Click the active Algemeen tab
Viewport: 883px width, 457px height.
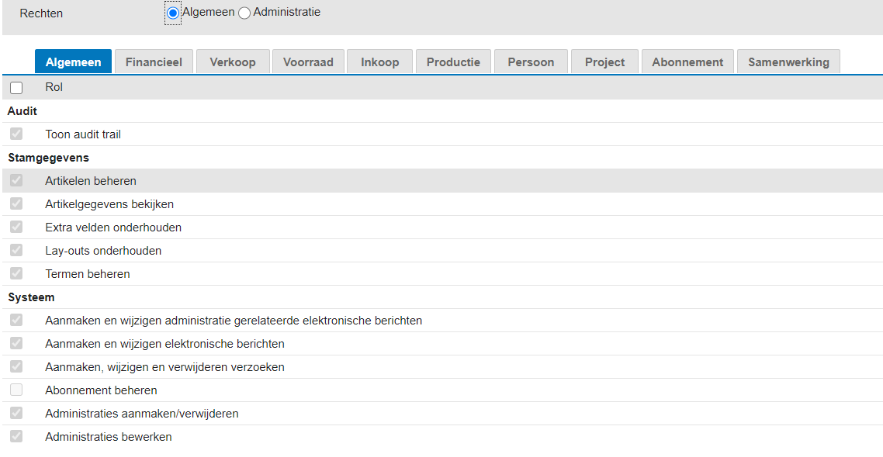(73, 62)
